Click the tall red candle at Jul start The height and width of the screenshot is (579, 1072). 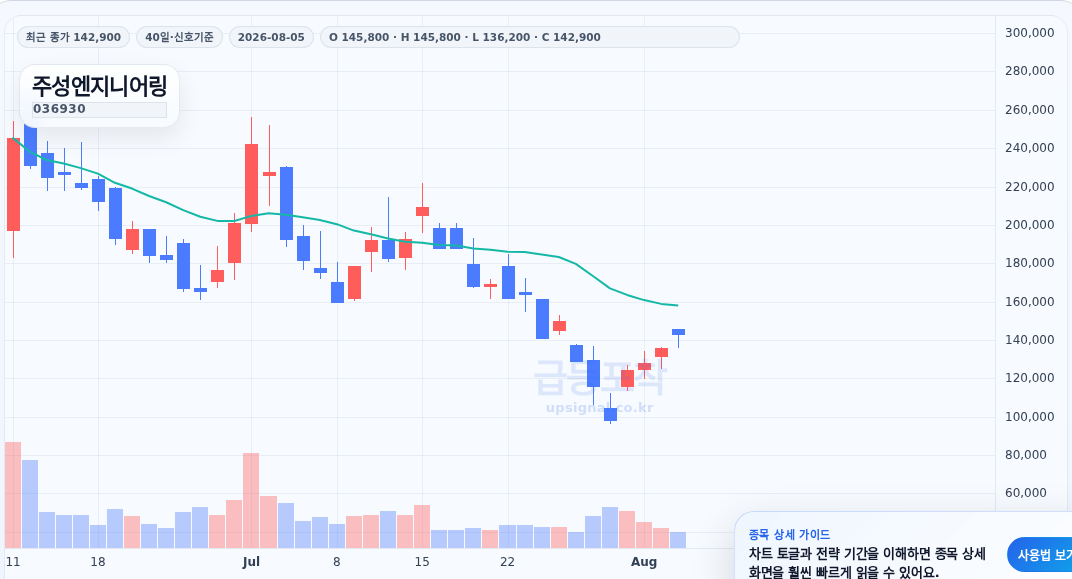coord(252,183)
